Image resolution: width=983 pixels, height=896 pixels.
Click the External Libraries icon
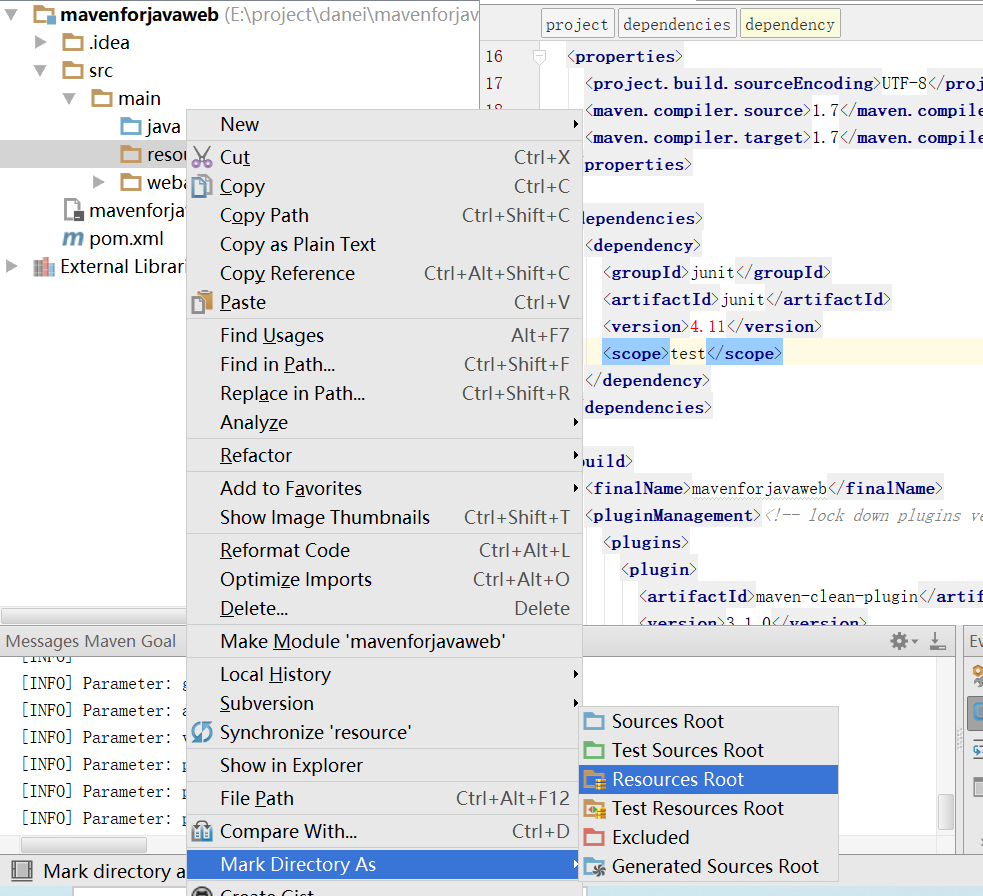click(44, 267)
